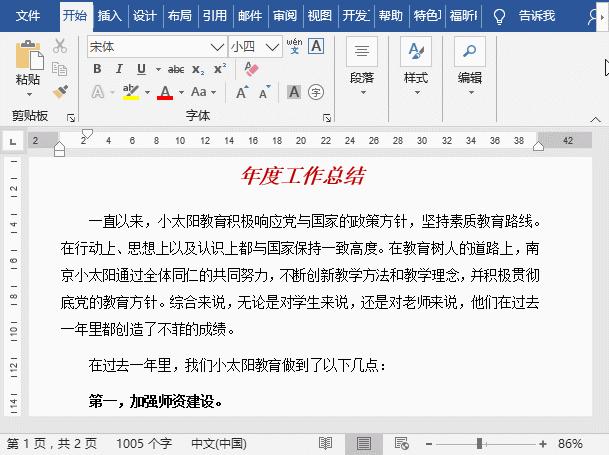Switch to the 视图 View tab
This screenshot has height=455, width=609.
pyautogui.click(x=320, y=16)
